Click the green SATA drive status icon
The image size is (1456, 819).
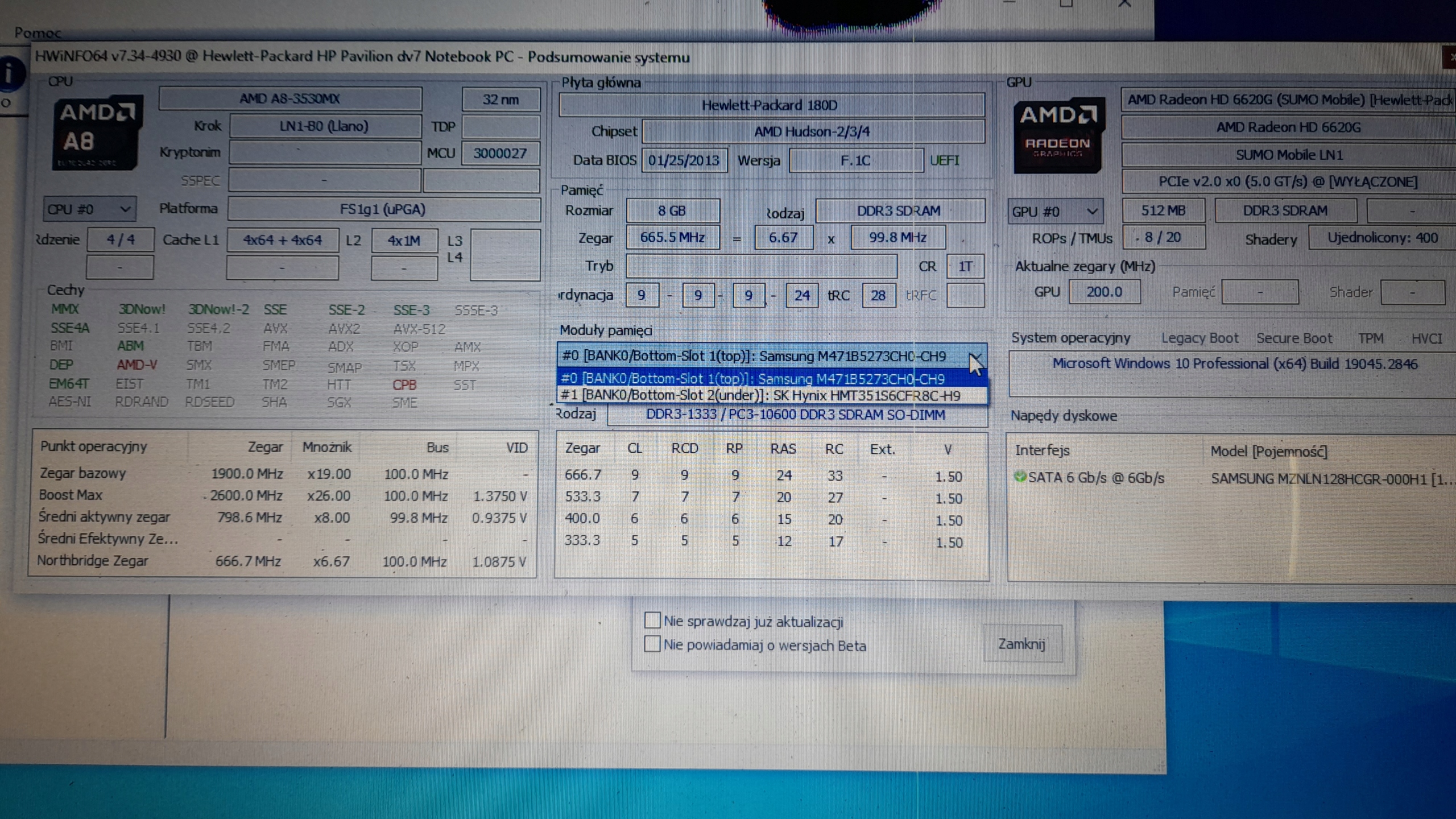pos(1020,477)
